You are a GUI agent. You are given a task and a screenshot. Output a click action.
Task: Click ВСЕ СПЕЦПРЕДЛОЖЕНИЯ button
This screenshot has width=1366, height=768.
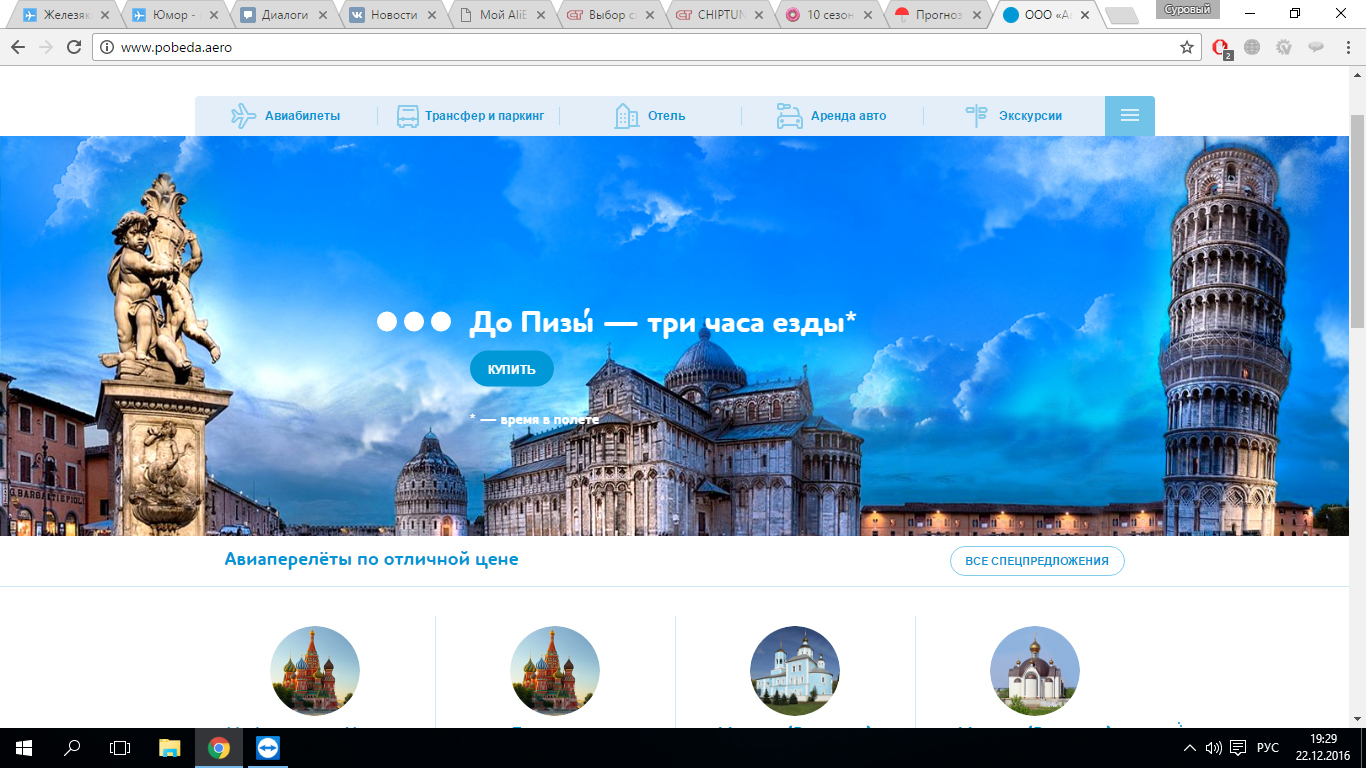click(x=1037, y=561)
